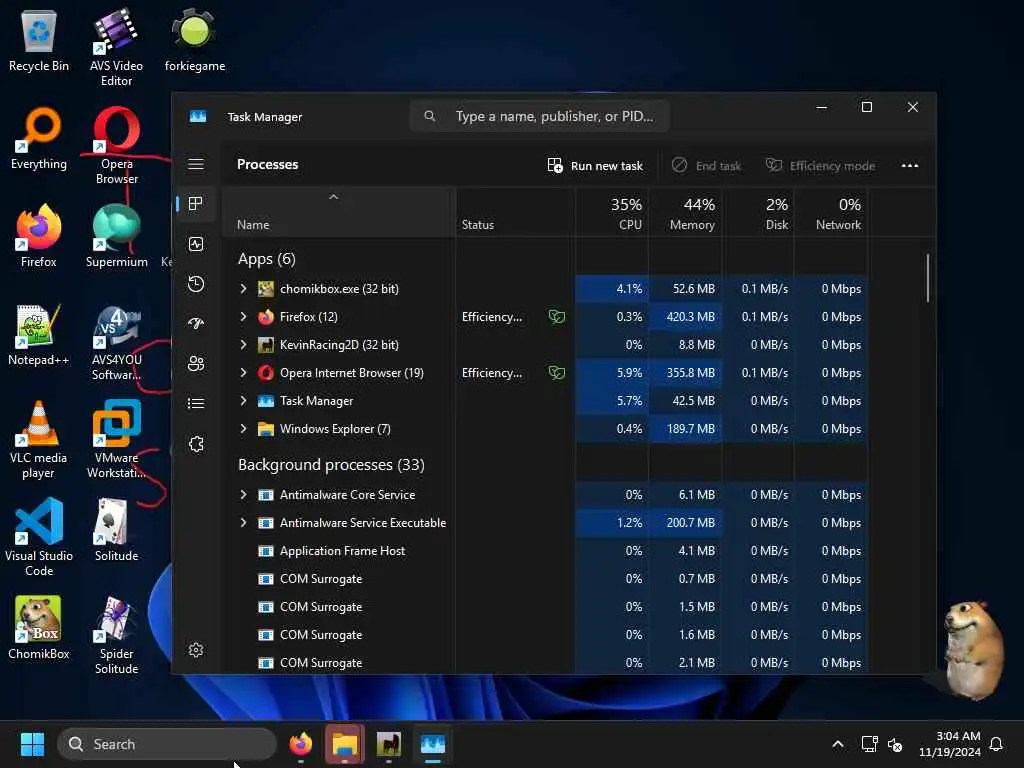The width and height of the screenshot is (1024, 768).
Task: Open Notepad++ desktop shortcut
Action: click(39, 334)
